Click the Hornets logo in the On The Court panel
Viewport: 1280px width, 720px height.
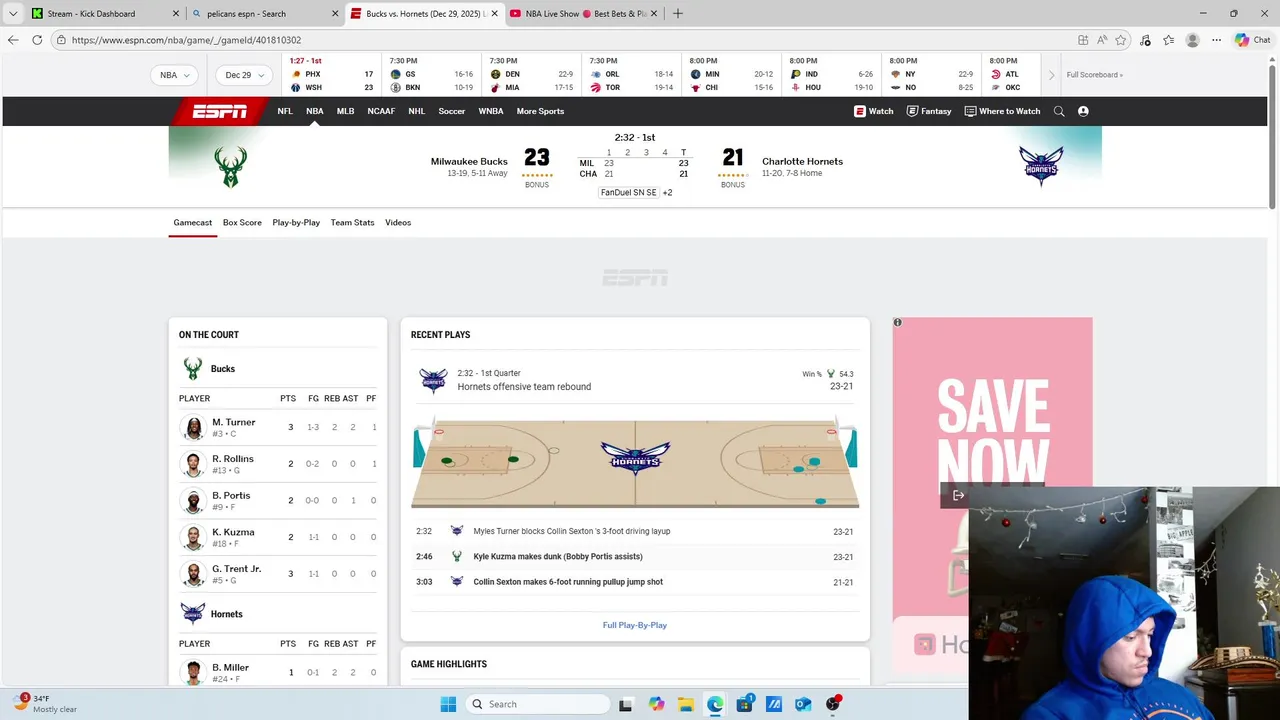[193, 613]
